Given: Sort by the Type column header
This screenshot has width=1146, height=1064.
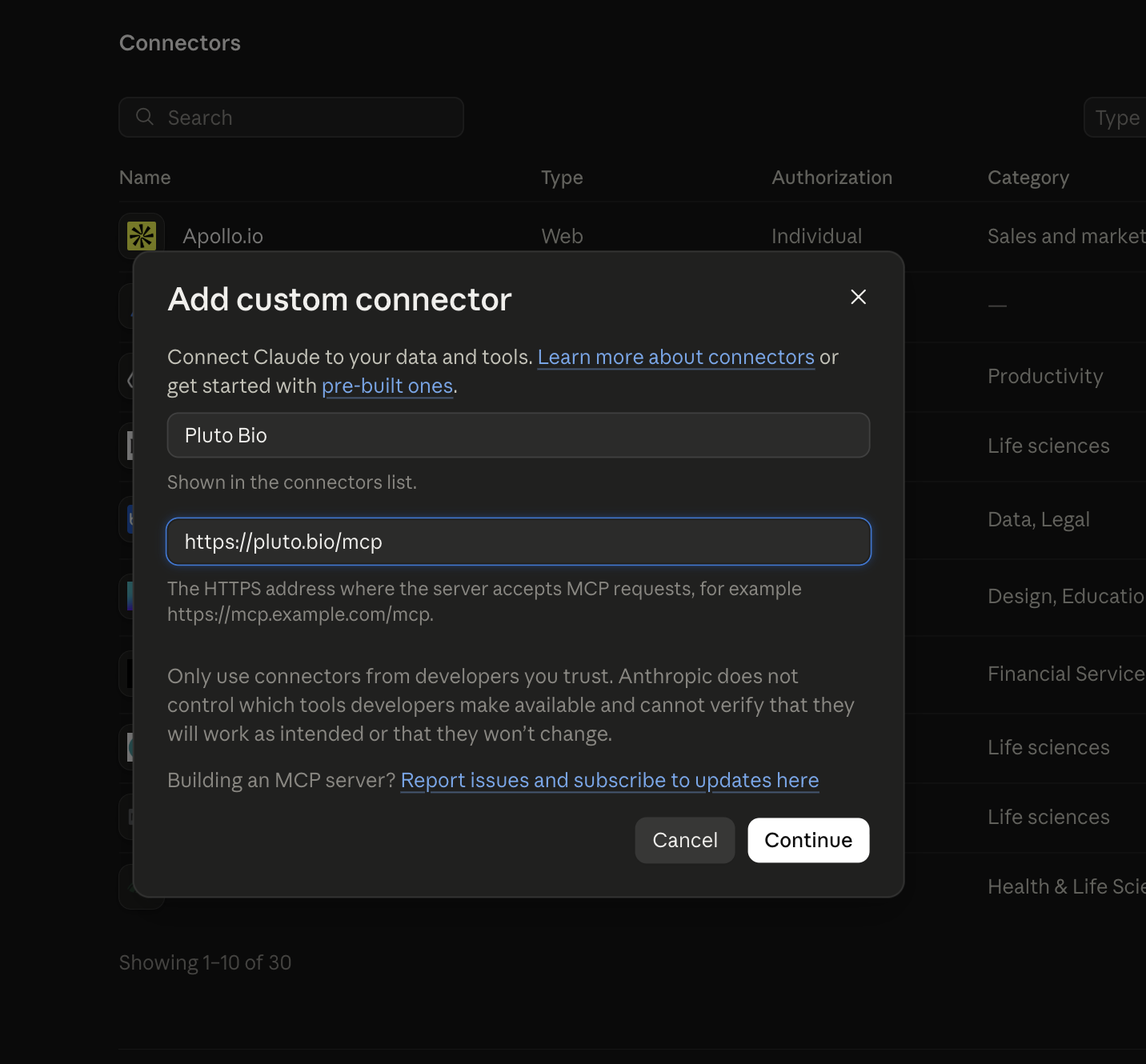Looking at the screenshot, I should (x=562, y=178).
